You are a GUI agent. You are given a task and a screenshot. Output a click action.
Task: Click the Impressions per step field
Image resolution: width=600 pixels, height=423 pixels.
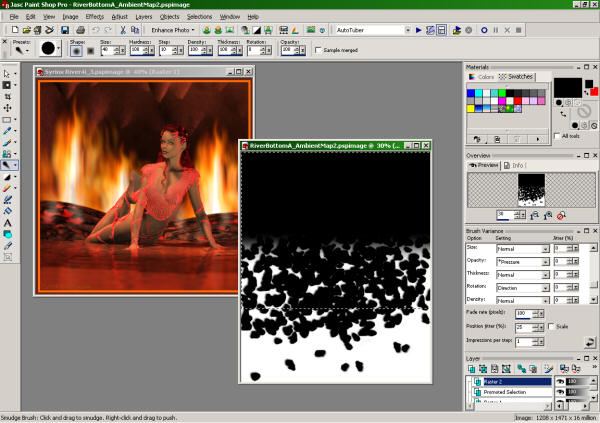(x=524, y=341)
